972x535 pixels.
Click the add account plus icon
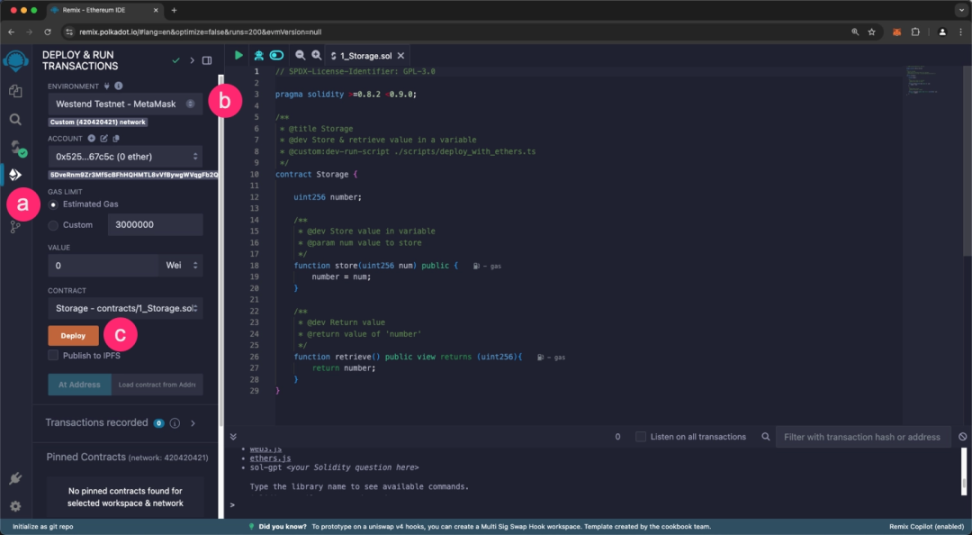pos(91,138)
